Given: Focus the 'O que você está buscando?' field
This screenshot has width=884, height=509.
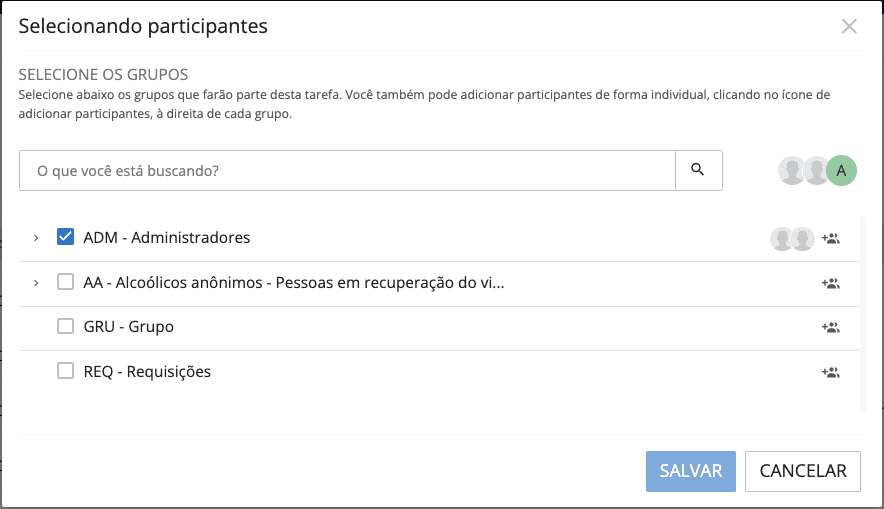Looking at the screenshot, I should click(x=347, y=170).
